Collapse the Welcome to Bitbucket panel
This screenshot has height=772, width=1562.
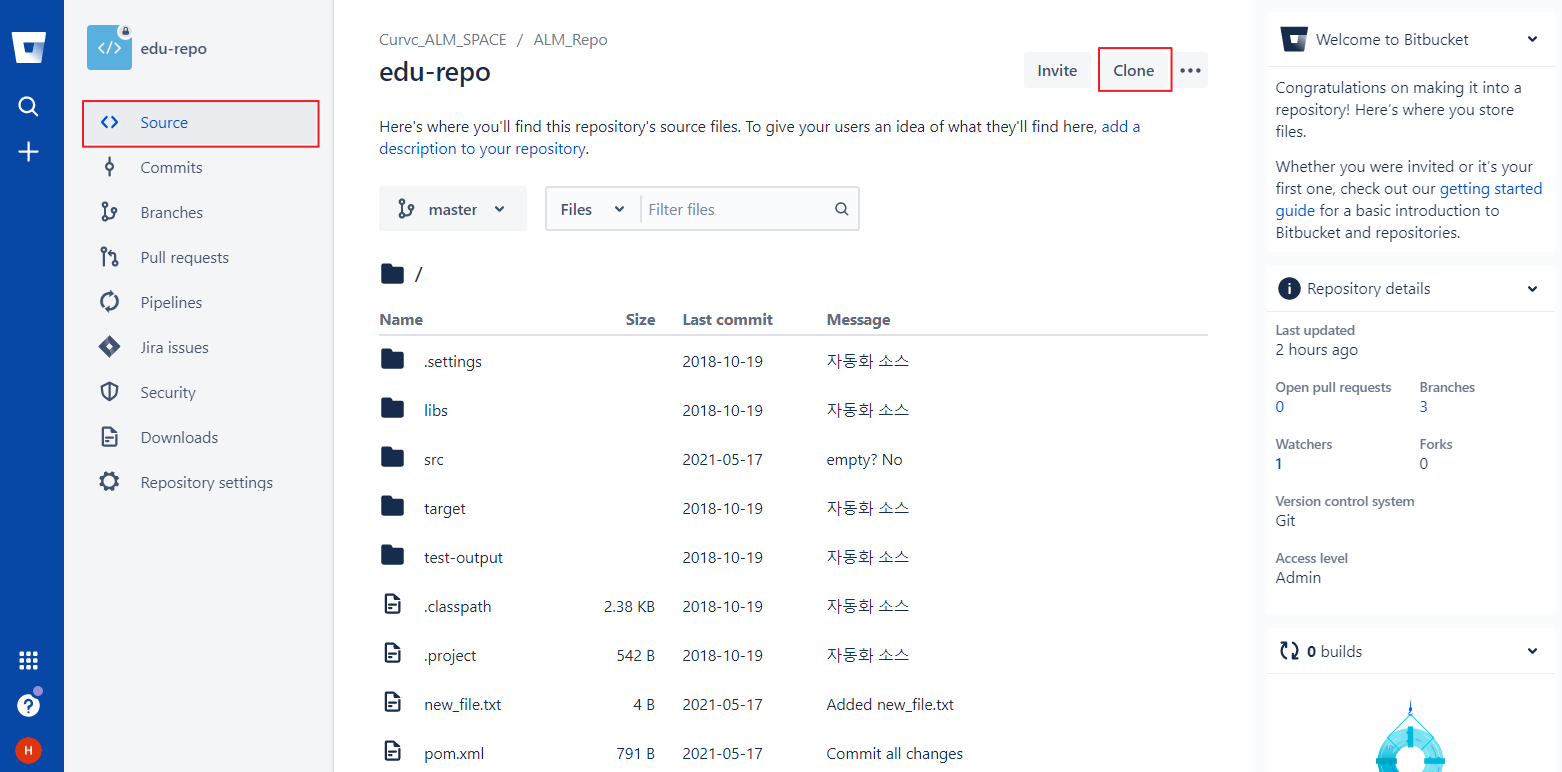pos(1532,40)
